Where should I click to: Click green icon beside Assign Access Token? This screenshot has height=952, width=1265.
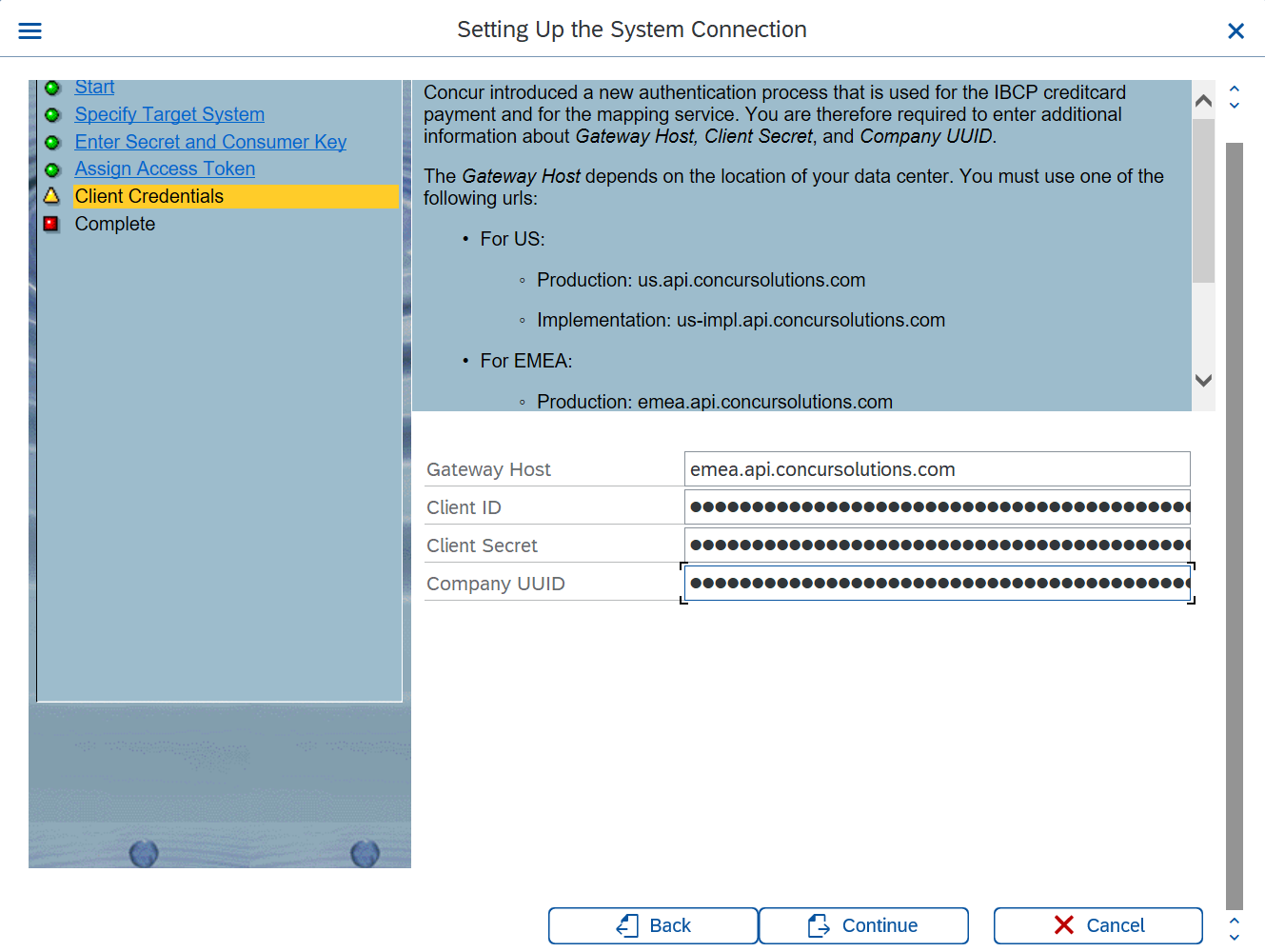tap(52, 169)
